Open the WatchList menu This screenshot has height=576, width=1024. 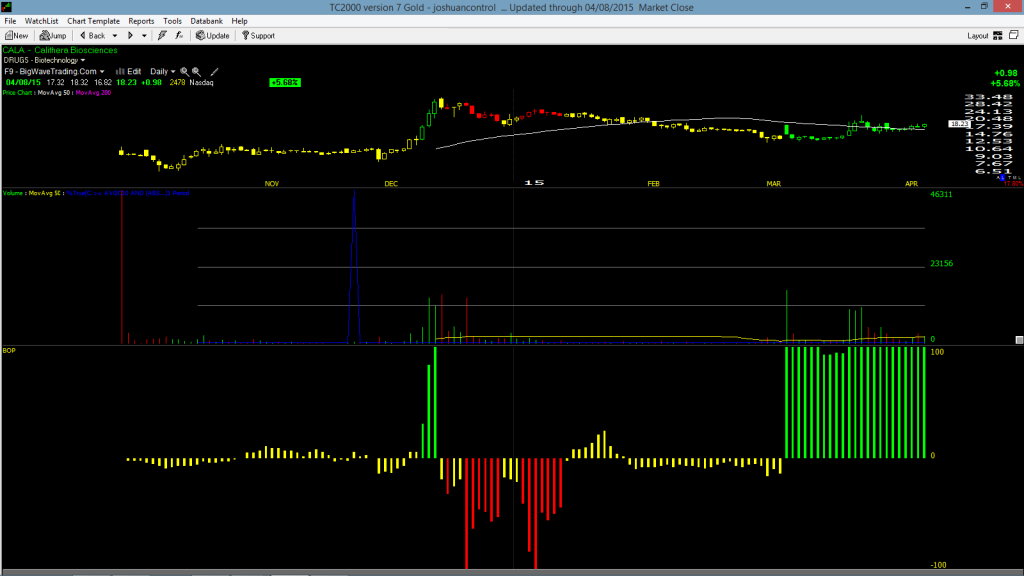coord(41,21)
